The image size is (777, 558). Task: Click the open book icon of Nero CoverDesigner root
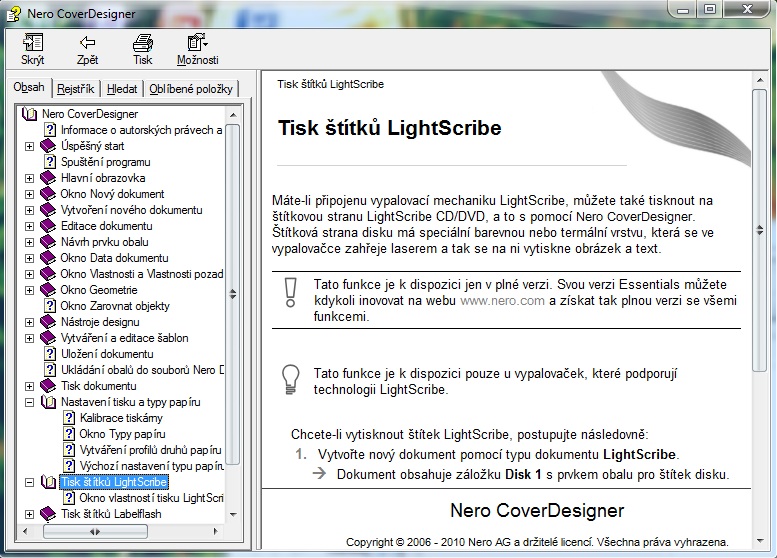30,114
